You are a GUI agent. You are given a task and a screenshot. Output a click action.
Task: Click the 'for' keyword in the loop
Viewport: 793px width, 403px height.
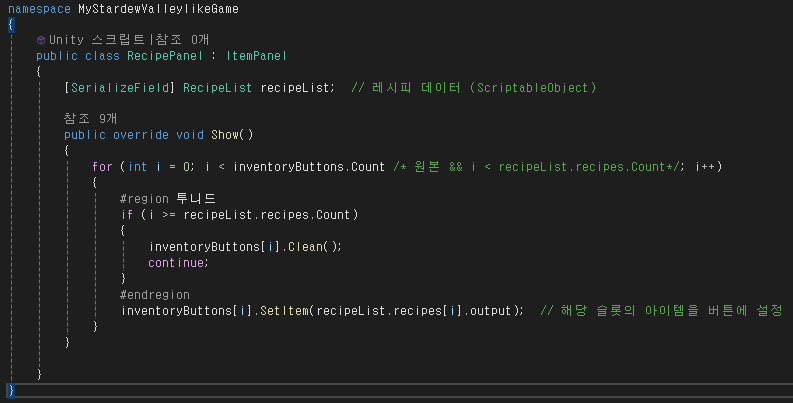tap(102, 166)
